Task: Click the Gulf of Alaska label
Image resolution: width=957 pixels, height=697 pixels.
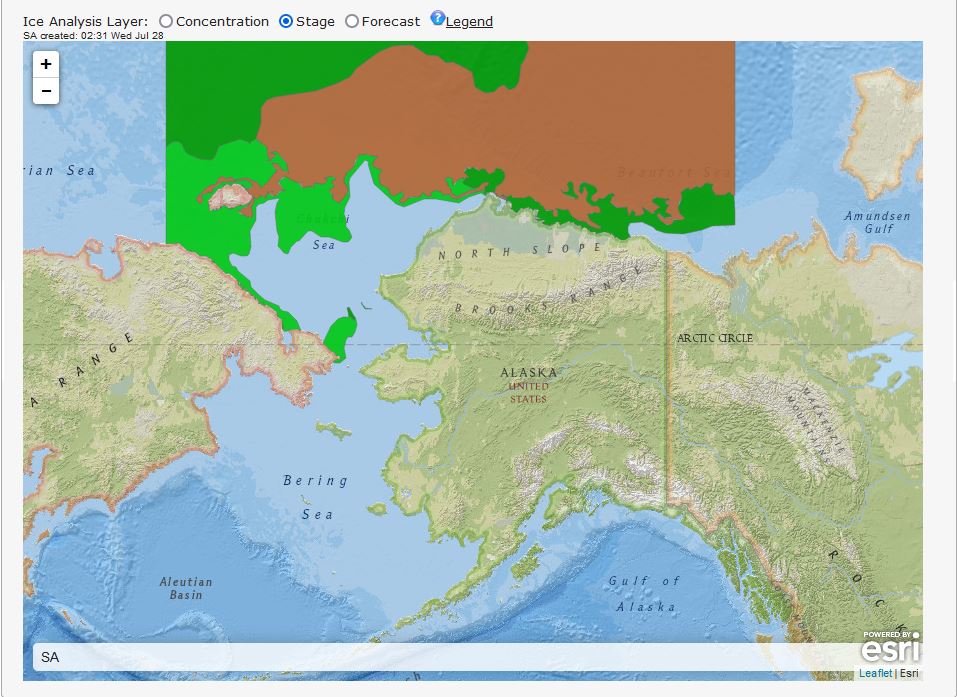Action: click(x=645, y=593)
